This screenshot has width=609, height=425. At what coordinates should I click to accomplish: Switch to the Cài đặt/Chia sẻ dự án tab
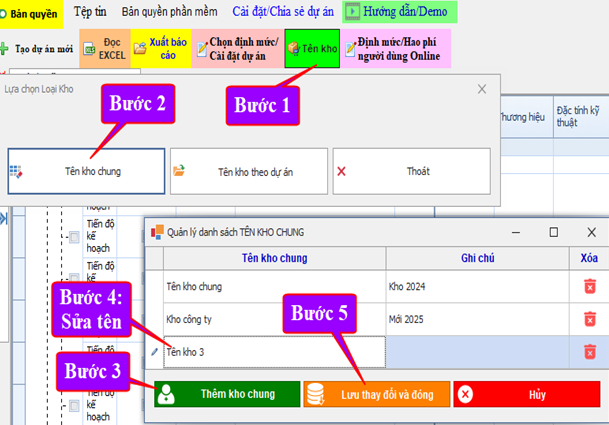pyautogui.click(x=283, y=12)
